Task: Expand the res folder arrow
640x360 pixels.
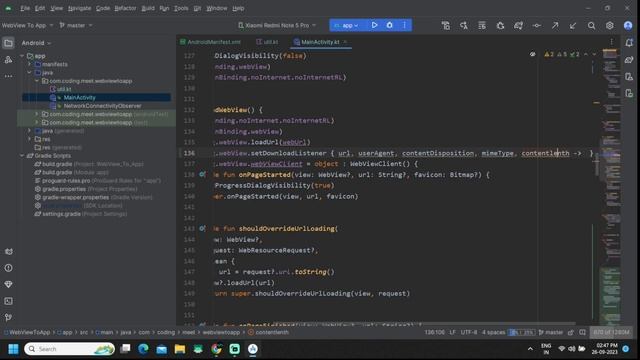Action: 29,139
